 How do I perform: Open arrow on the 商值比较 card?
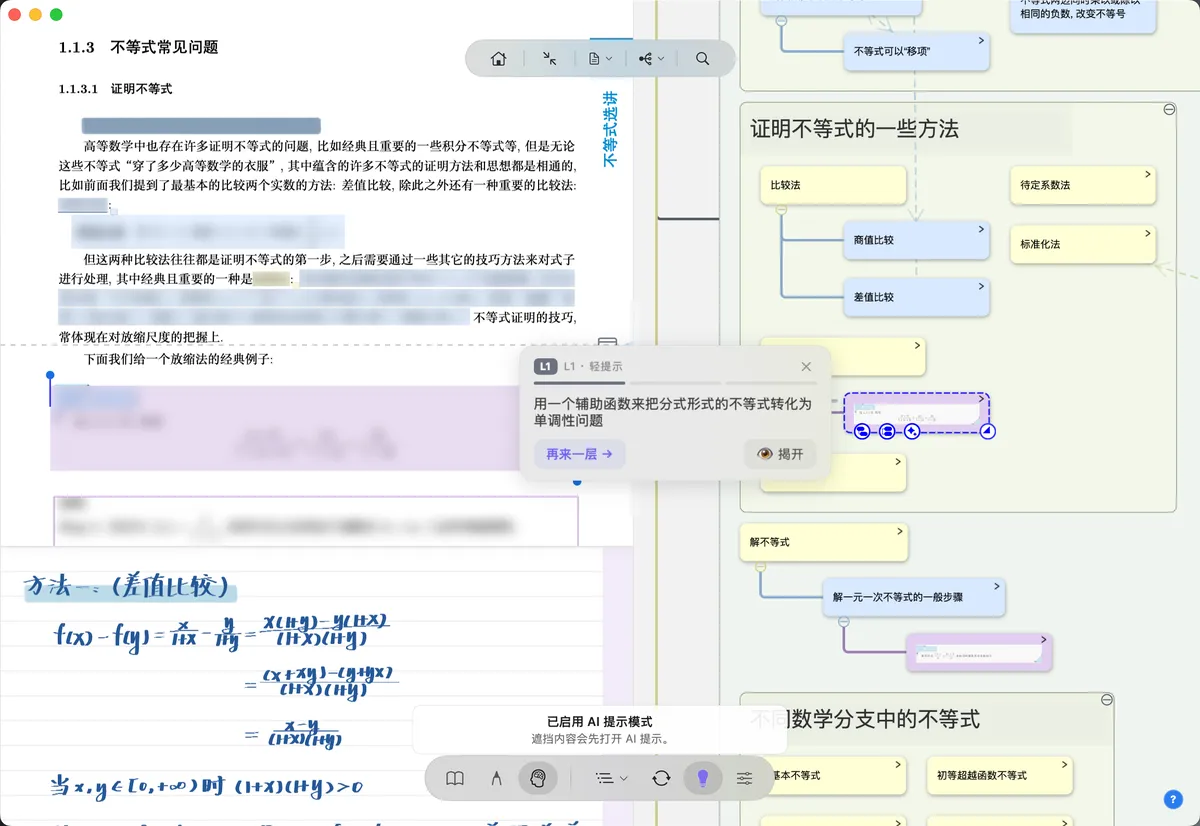point(981,229)
